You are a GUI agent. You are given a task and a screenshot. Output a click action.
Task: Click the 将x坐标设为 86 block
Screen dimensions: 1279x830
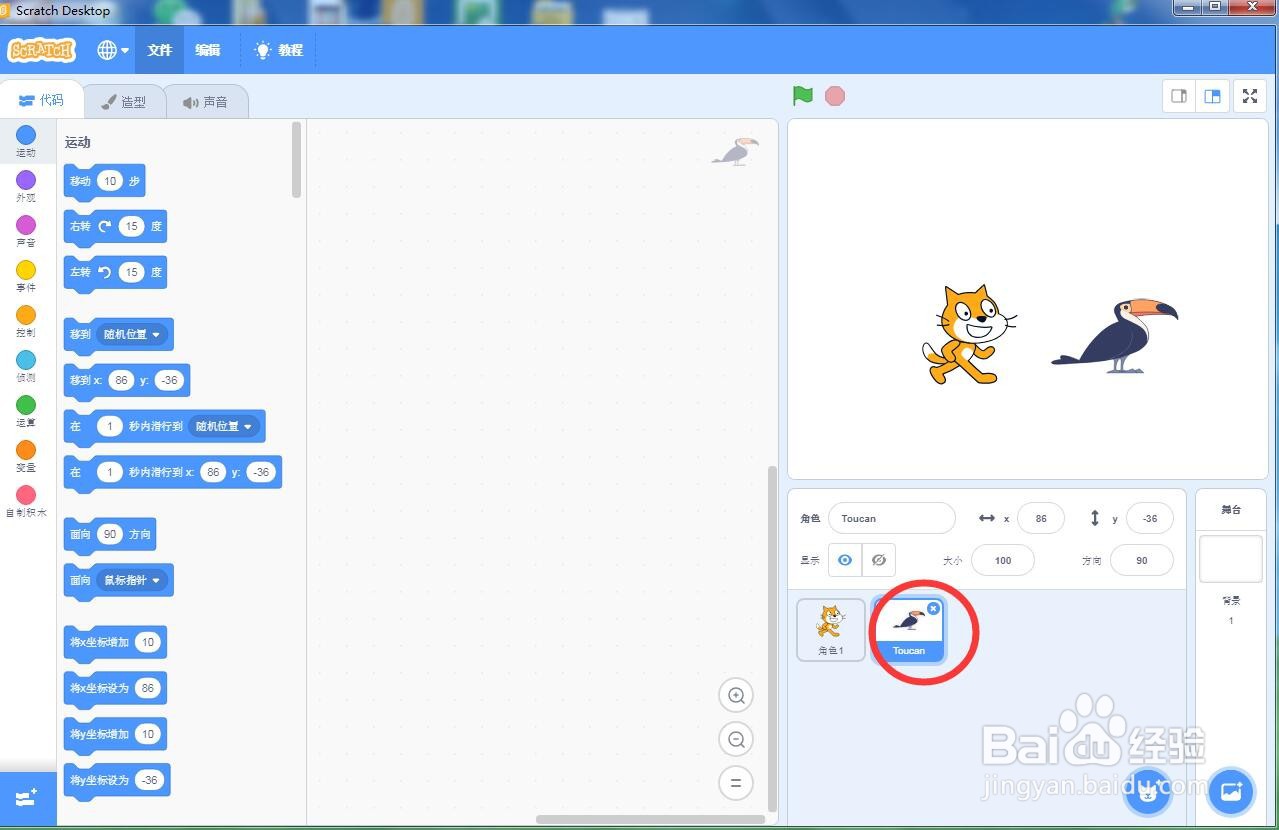pos(115,689)
